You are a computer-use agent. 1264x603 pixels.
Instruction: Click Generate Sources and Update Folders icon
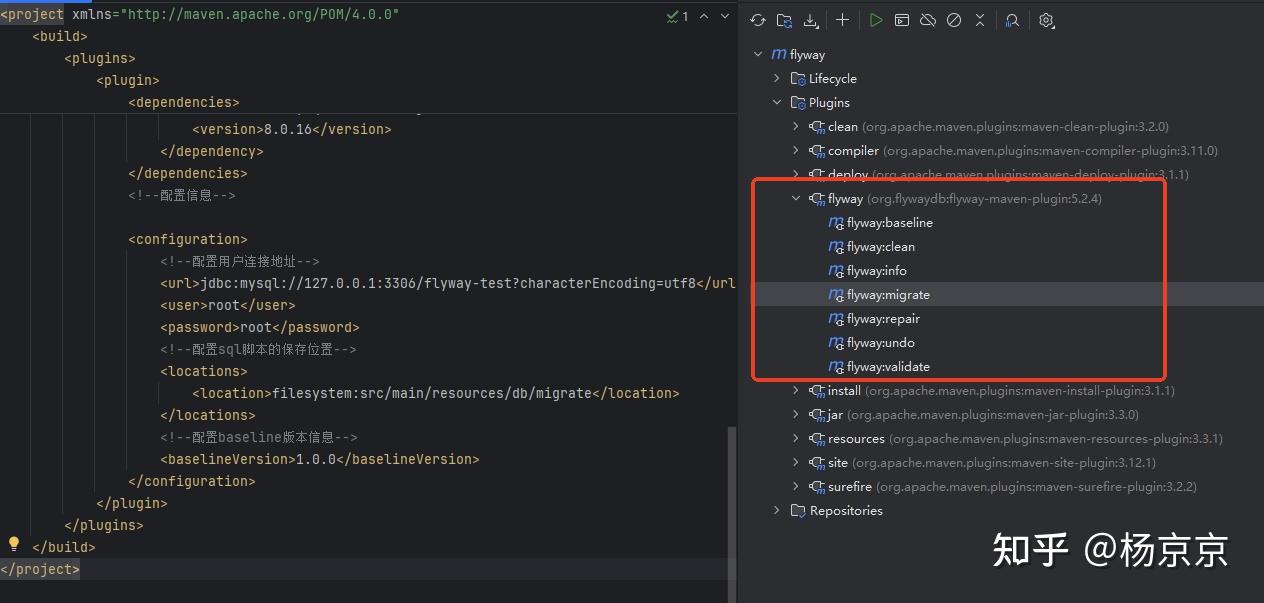[784, 20]
